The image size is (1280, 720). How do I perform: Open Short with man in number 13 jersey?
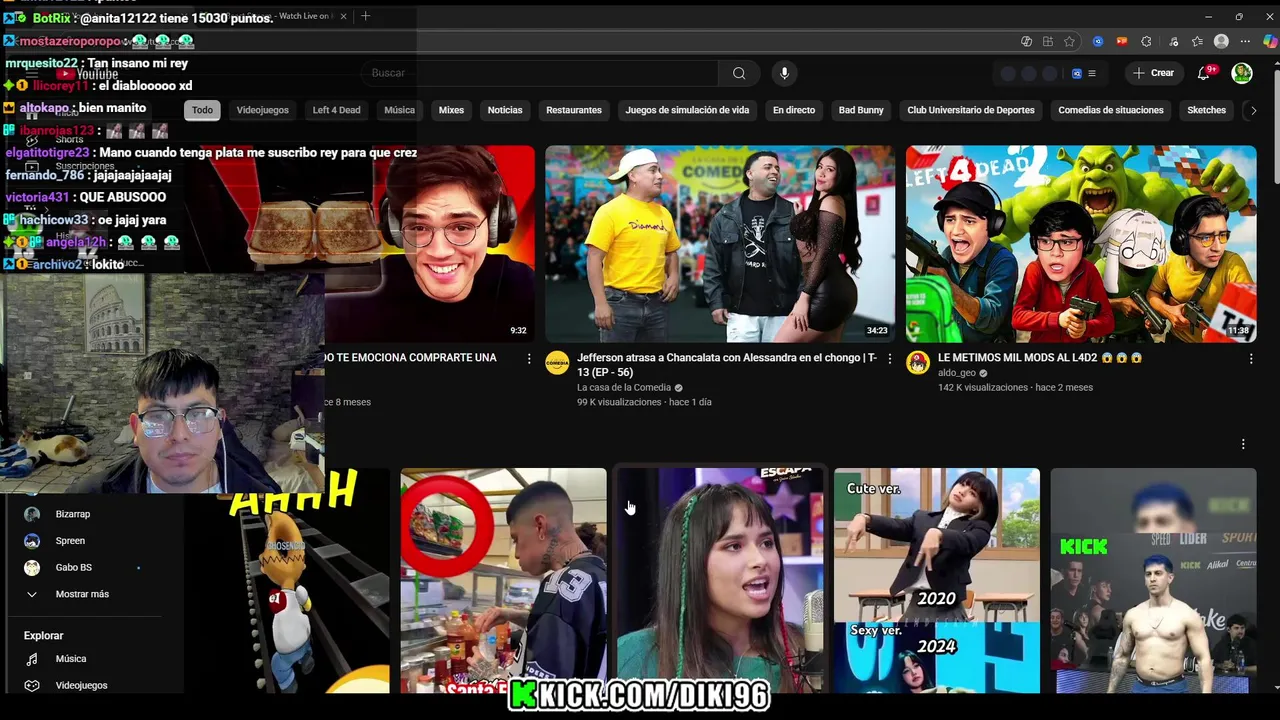coord(503,580)
